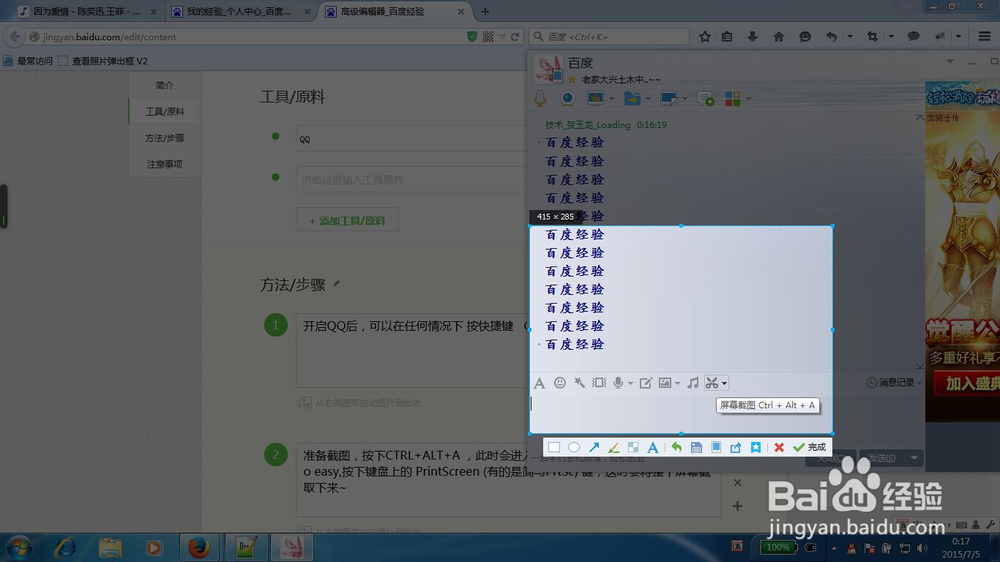Bookmark this page with the star
1000x562 pixels.
click(x=705, y=37)
